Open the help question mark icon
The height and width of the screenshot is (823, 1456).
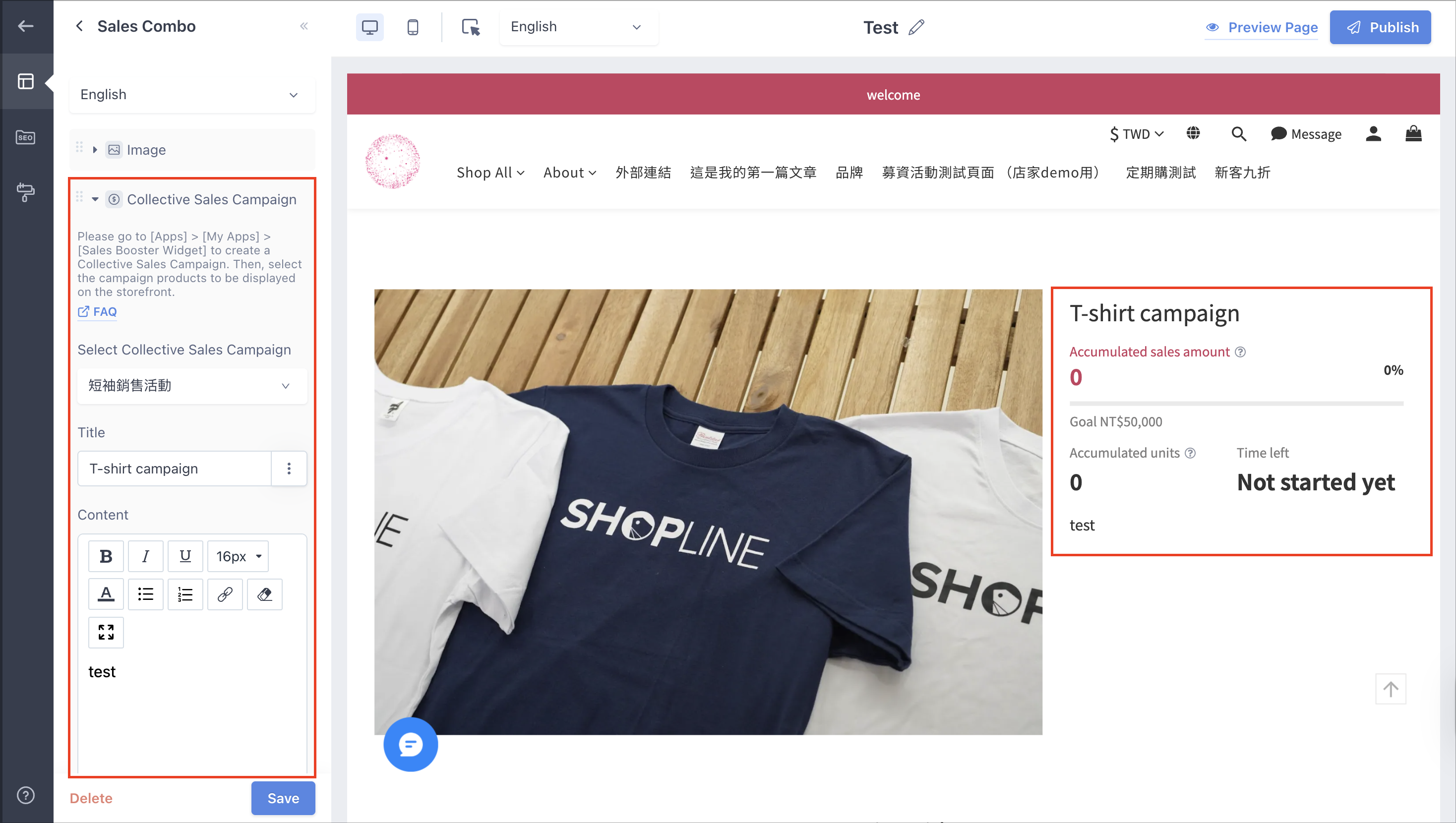pyautogui.click(x=26, y=795)
